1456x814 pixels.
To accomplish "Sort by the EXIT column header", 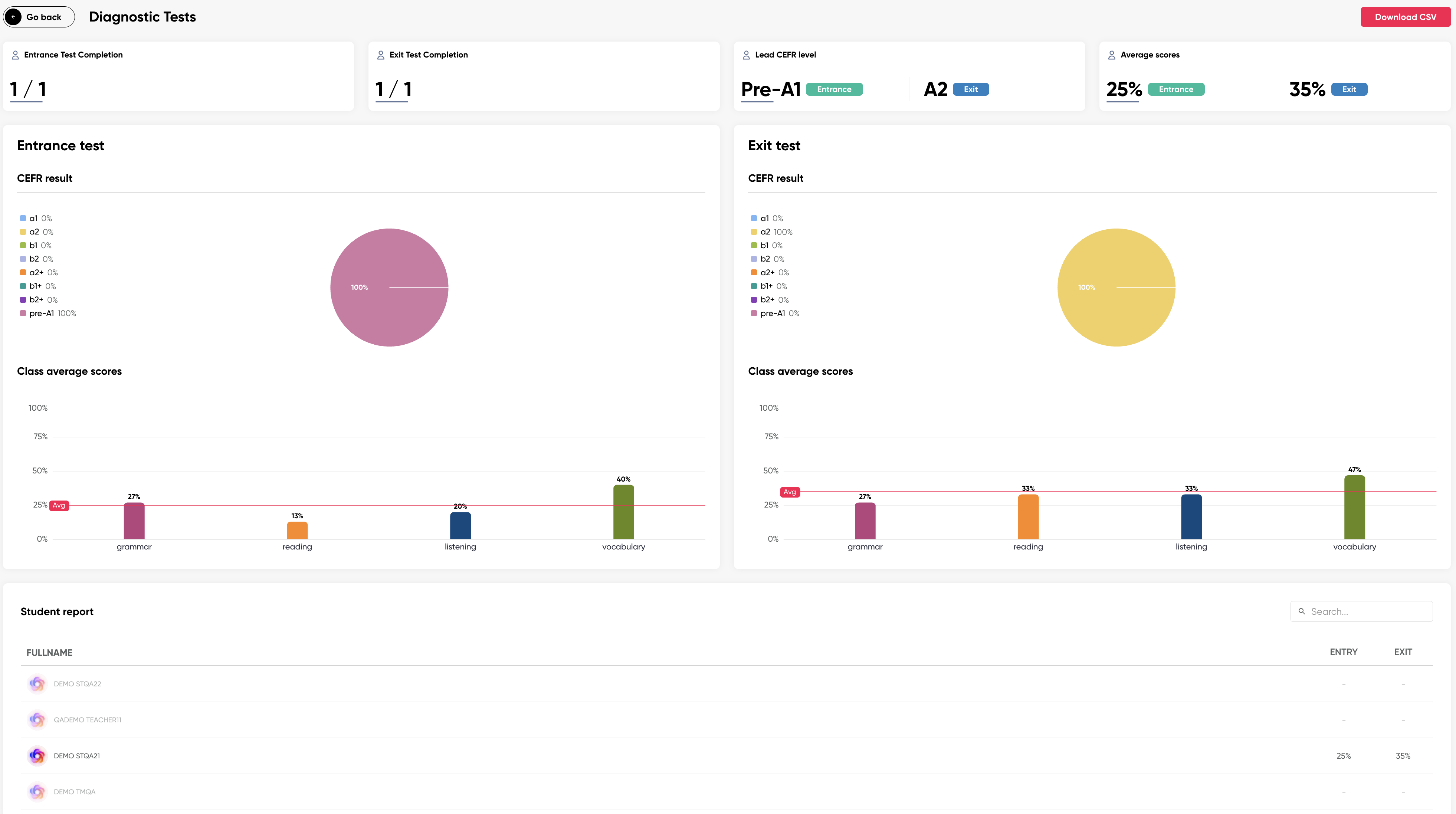I will coord(1402,652).
